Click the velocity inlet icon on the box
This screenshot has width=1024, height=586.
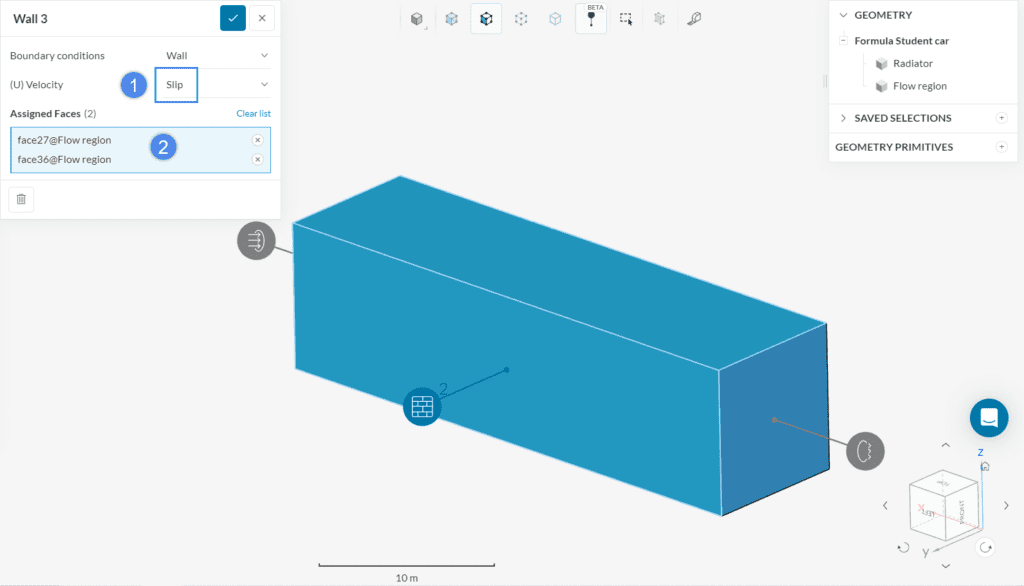pyautogui.click(x=257, y=240)
